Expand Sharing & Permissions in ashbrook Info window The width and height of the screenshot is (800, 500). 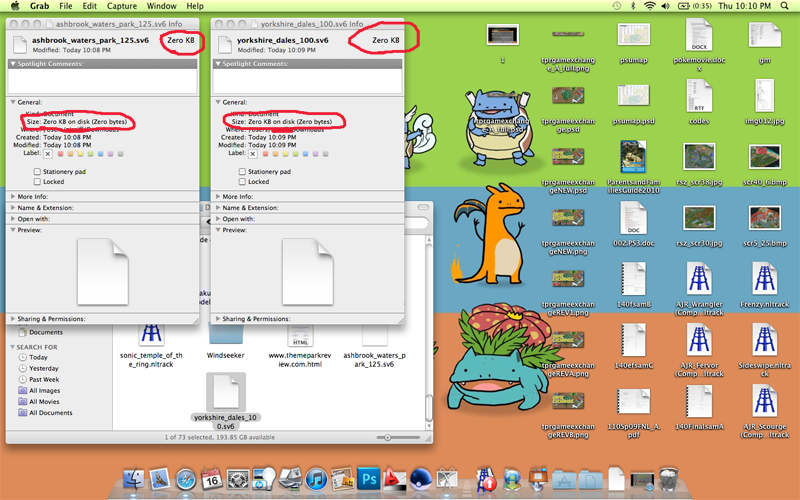13,319
